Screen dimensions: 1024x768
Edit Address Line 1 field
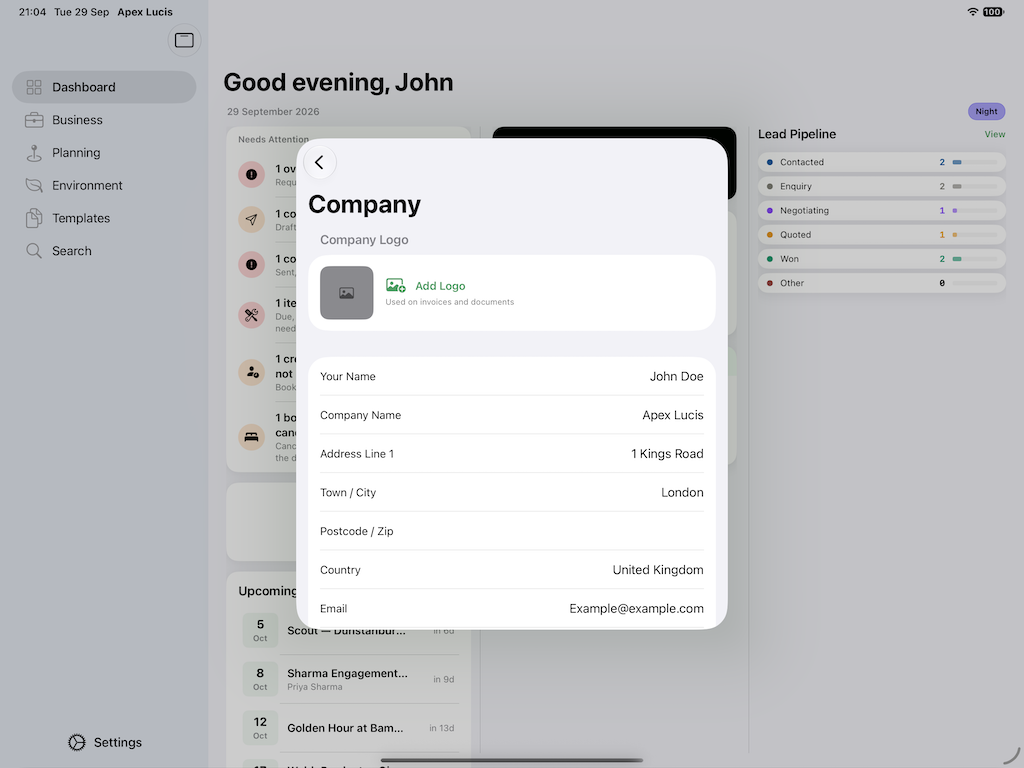click(x=512, y=454)
